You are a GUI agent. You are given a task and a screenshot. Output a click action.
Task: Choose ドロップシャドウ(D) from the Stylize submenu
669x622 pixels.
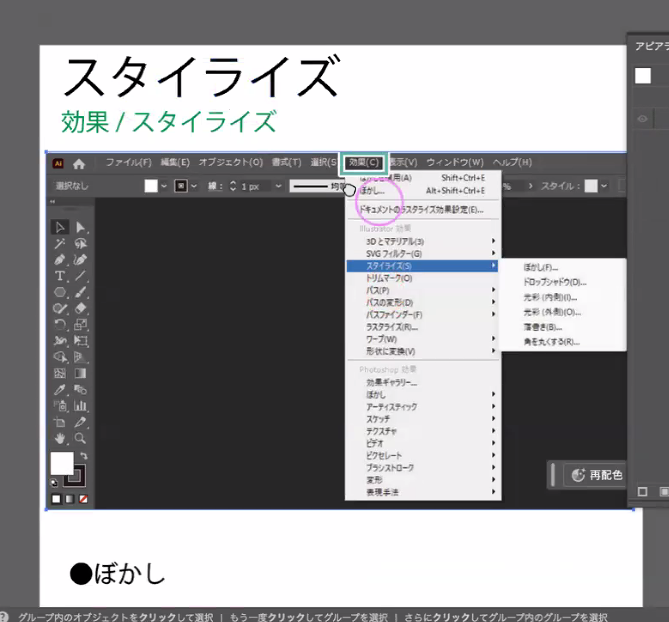(x=554, y=282)
